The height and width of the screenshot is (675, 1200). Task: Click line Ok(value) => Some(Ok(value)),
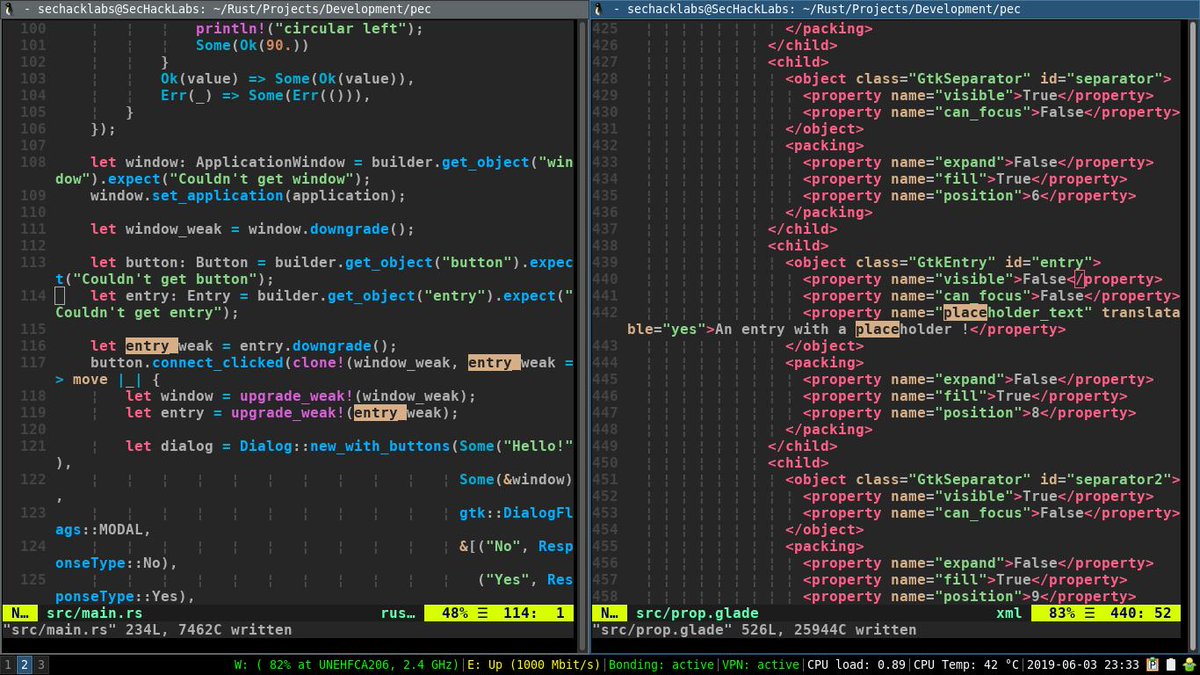coord(287,79)
